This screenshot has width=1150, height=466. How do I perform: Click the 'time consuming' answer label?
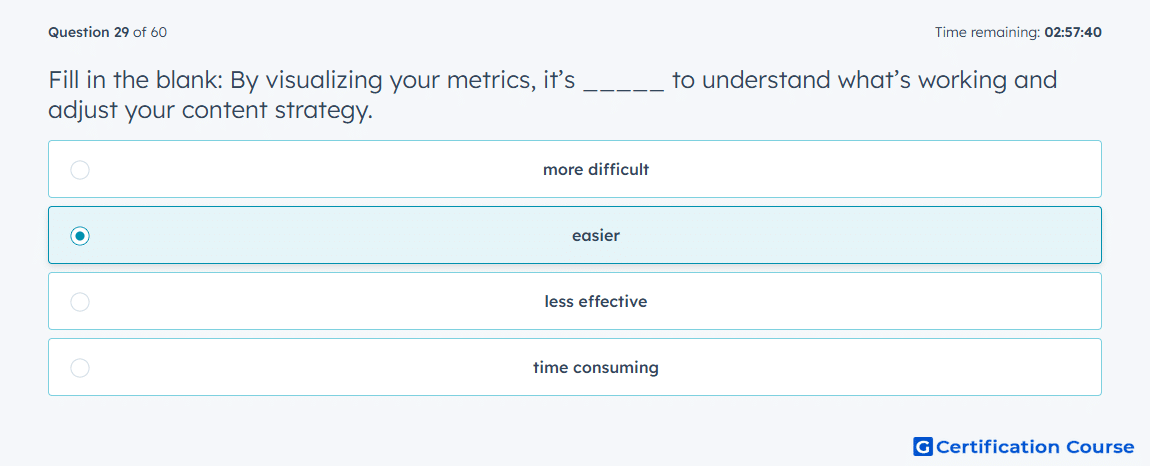pos(596,368)
